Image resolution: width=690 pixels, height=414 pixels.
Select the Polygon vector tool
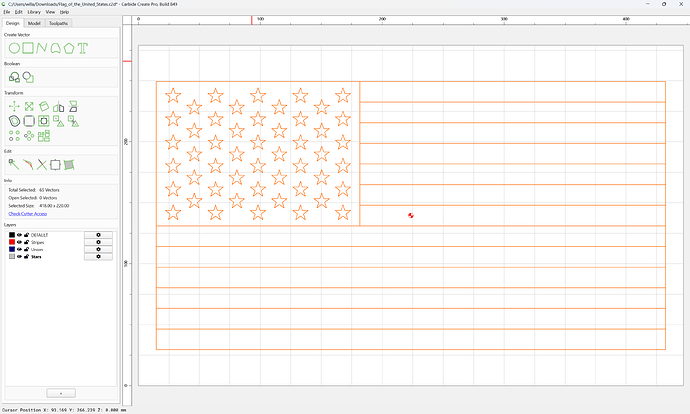click(69, 48)
